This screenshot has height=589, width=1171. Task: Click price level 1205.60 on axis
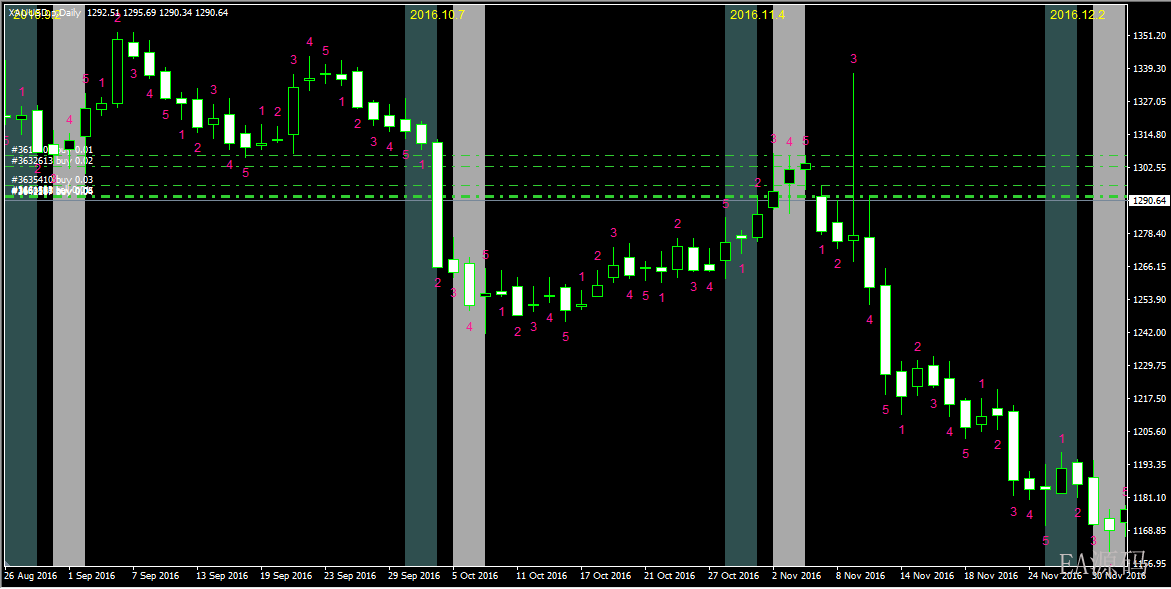pos(1150,431)
